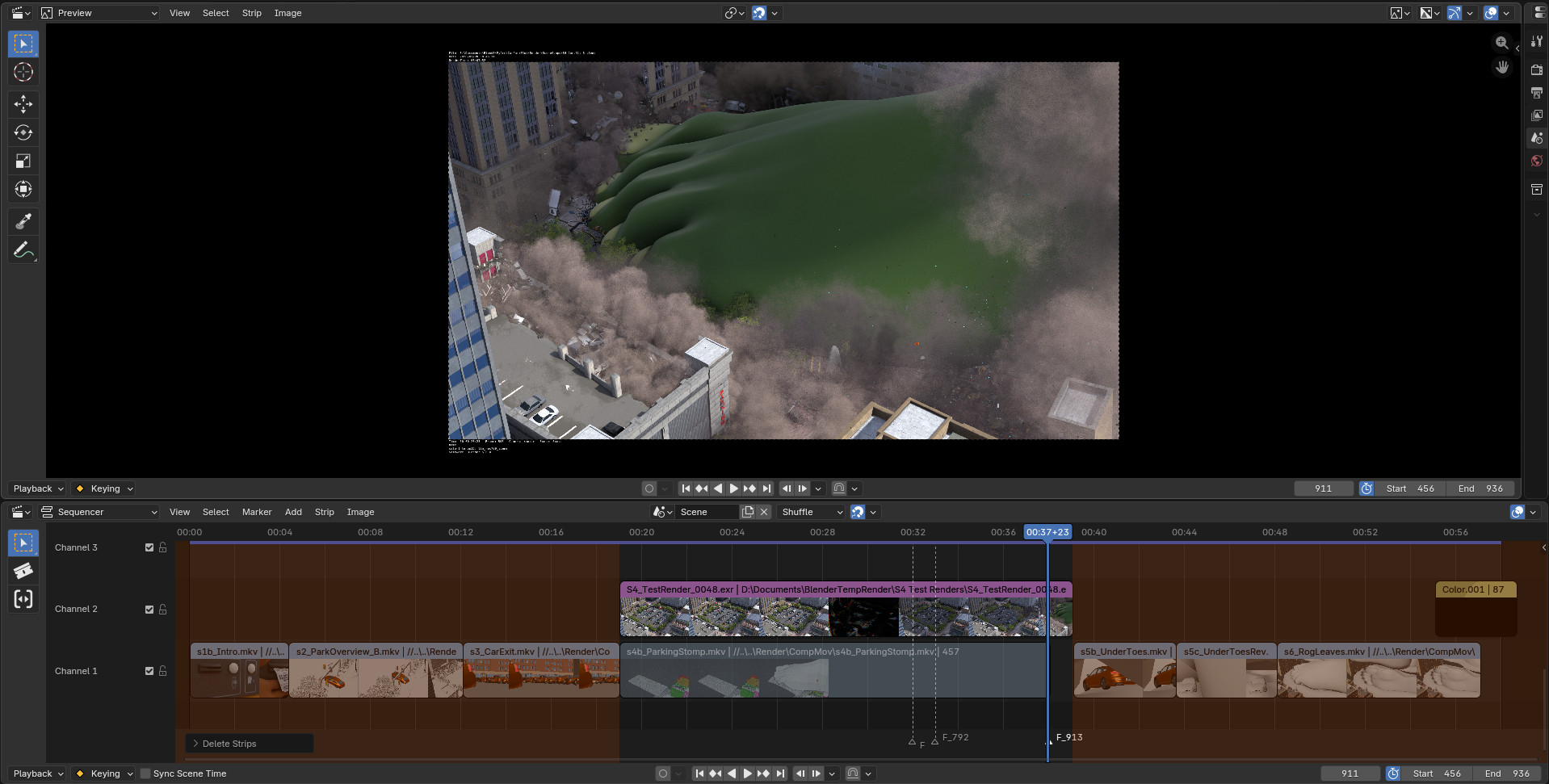Activate the Move tool
Screen dimensions: 1549x784
point(23,103)
